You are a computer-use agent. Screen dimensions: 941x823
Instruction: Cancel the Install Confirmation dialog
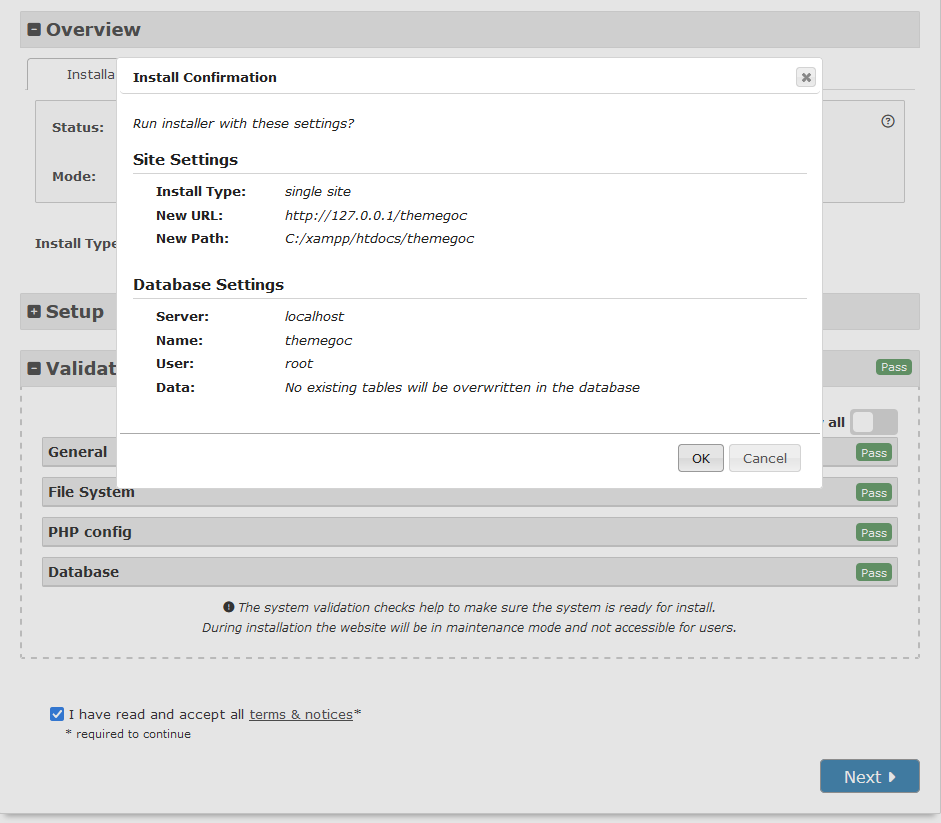[765, 458]
